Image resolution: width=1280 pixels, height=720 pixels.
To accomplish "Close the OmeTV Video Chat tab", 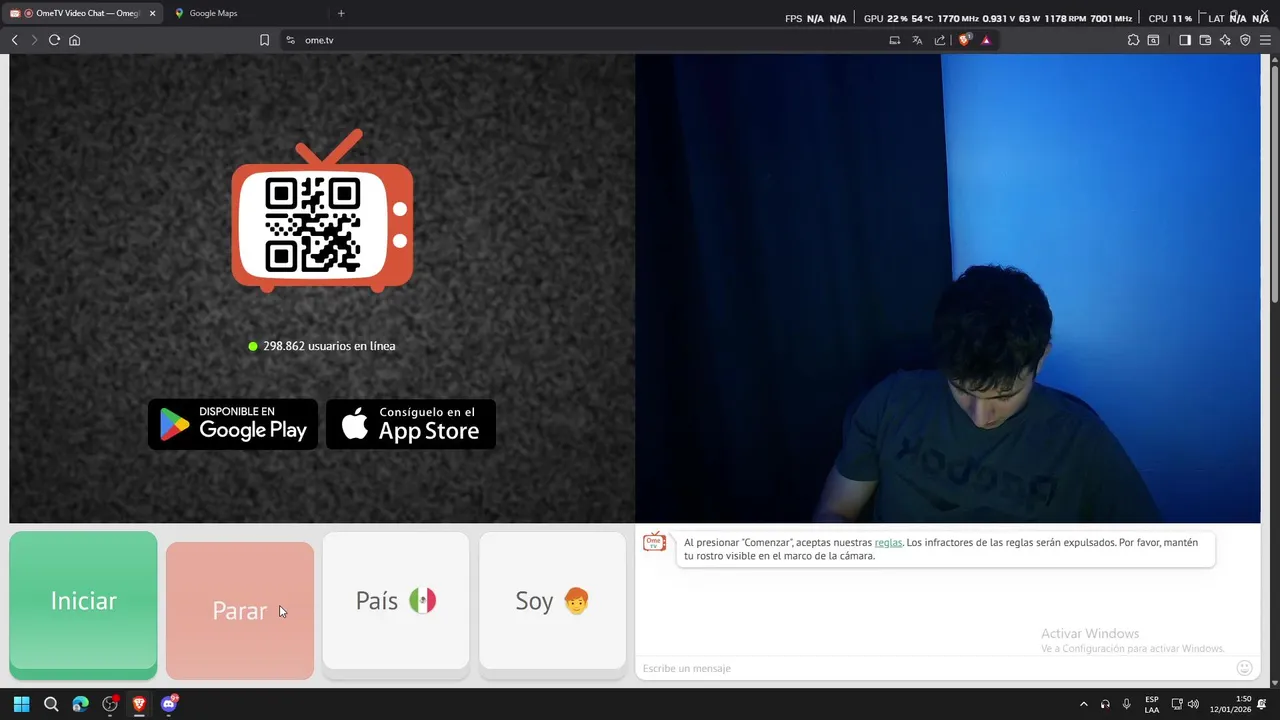I will pos(152,13).
